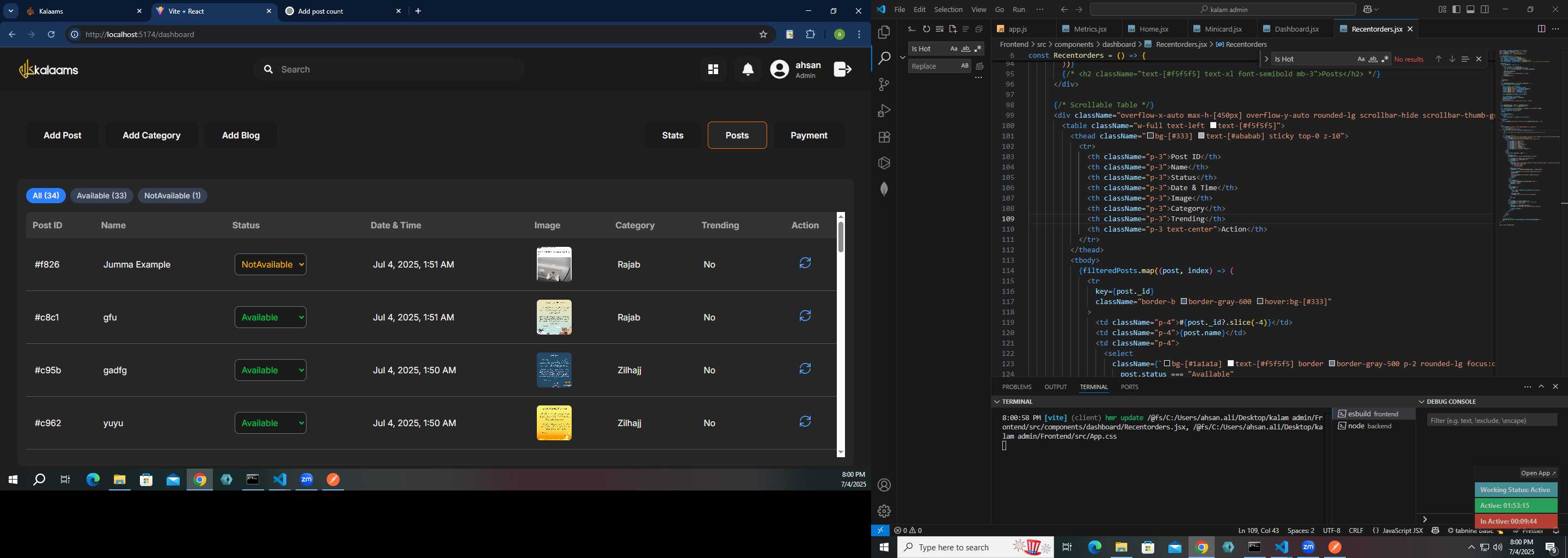Click the Payment button

[809, 135]
